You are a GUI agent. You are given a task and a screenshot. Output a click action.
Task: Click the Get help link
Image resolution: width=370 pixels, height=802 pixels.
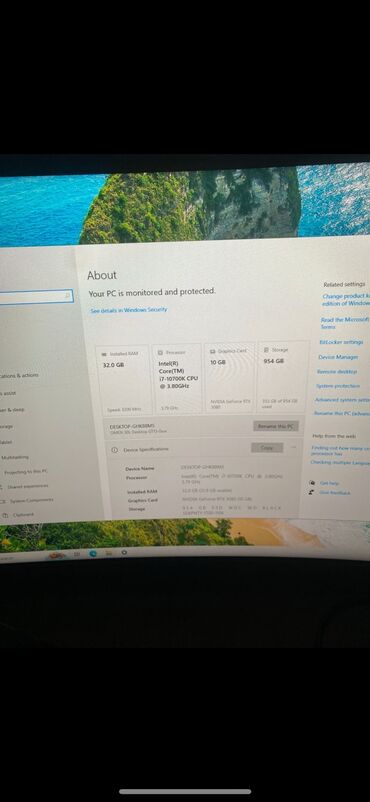tap(330, 483)
